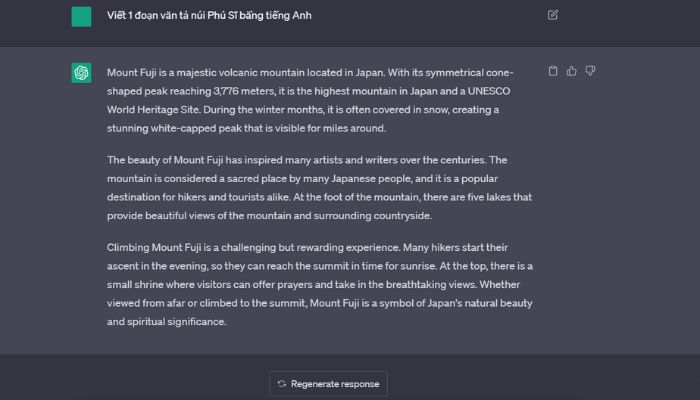Mark the response with thumbs down

(x=590, y=71)
